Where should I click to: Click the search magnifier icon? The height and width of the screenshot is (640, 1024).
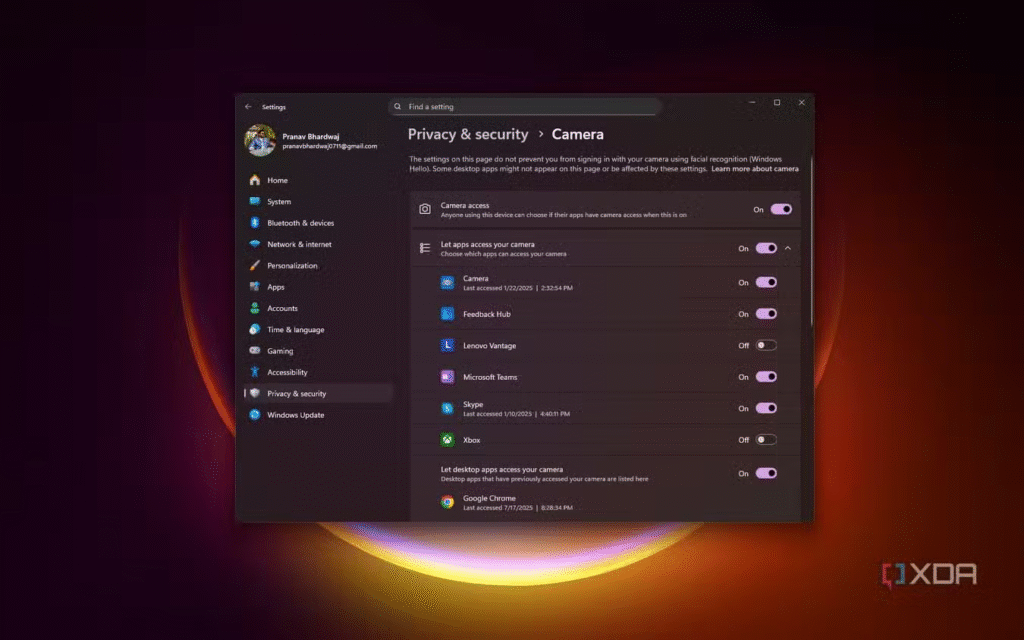point(398,106)
